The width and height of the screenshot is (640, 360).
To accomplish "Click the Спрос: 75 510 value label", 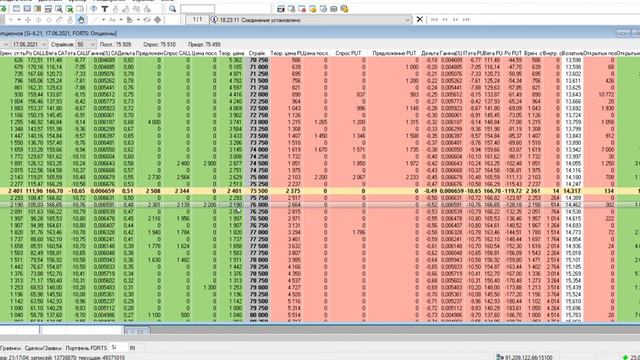I will (x=159, y=44).
